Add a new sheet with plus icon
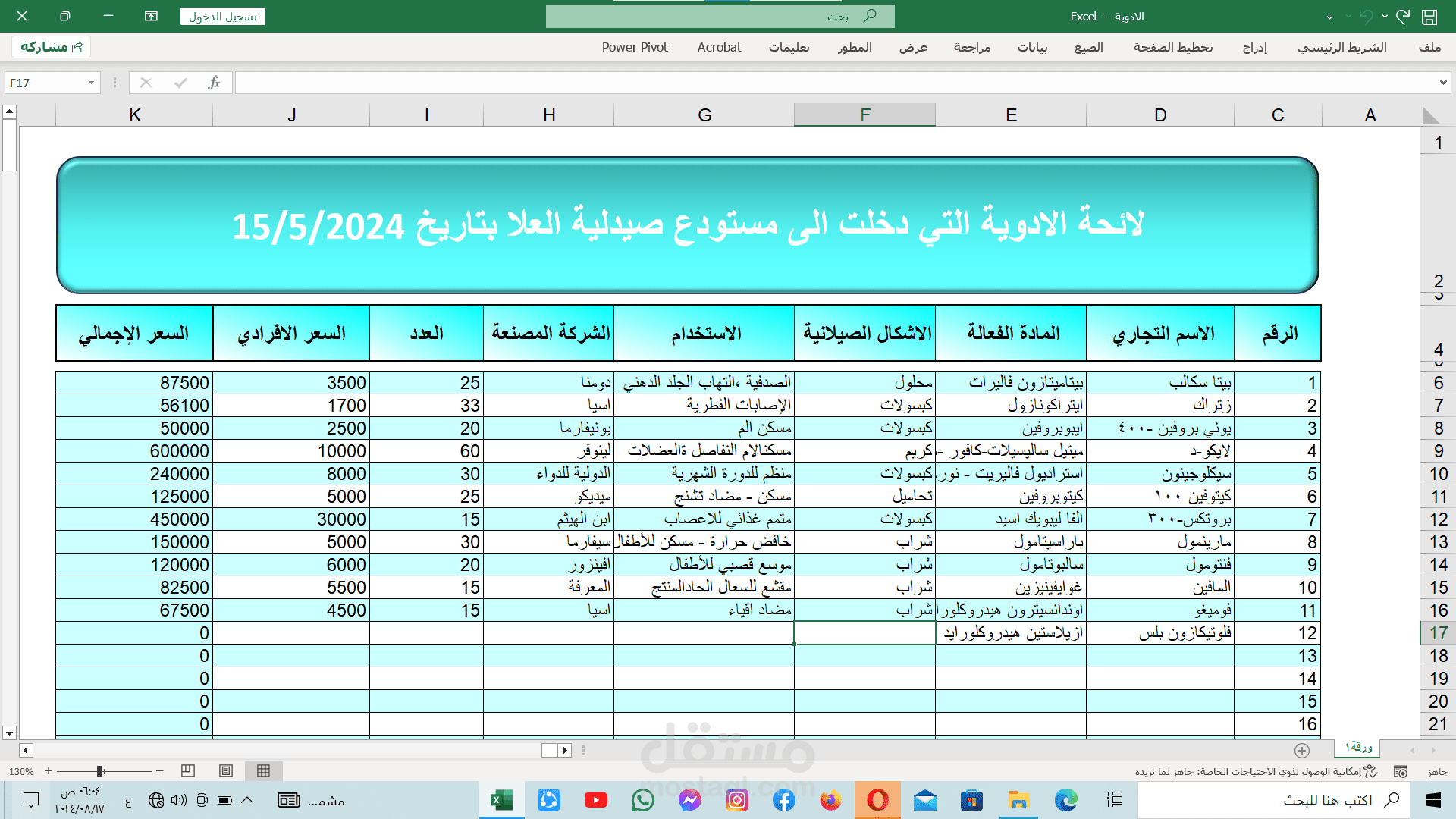The image size is (1456, 819). [x=1302, y=750]
